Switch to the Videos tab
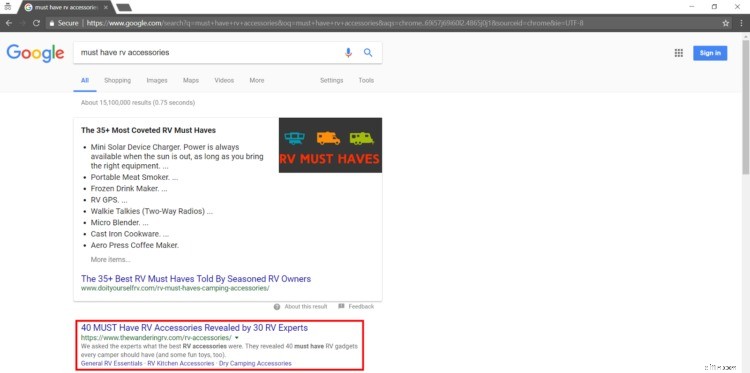This screenshot has height=373, width=750. pyautogui.click(x=224, y=80)
